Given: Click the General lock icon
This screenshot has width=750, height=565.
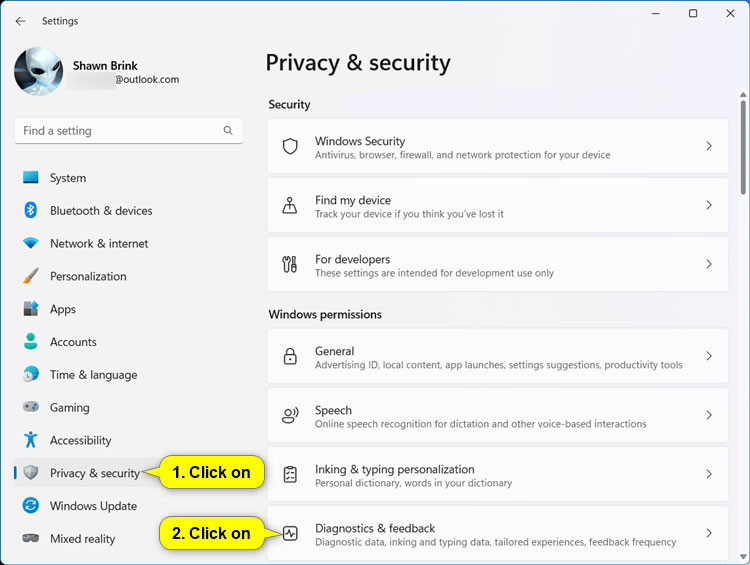Looking at the screenshot, I should (290, 357).
